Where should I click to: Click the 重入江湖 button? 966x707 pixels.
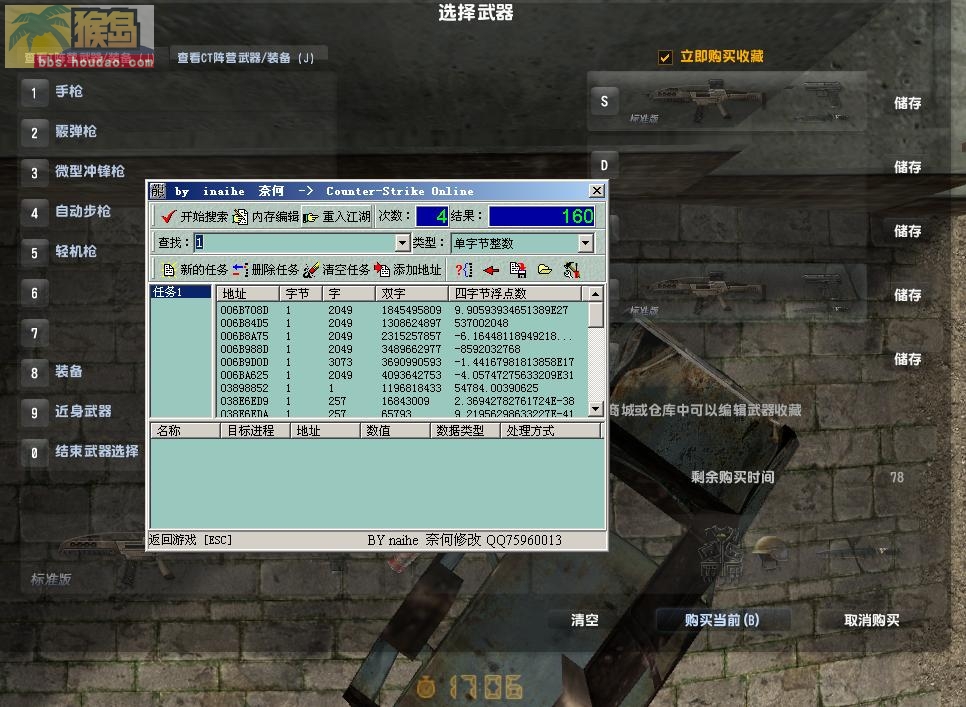coord(337,217)
